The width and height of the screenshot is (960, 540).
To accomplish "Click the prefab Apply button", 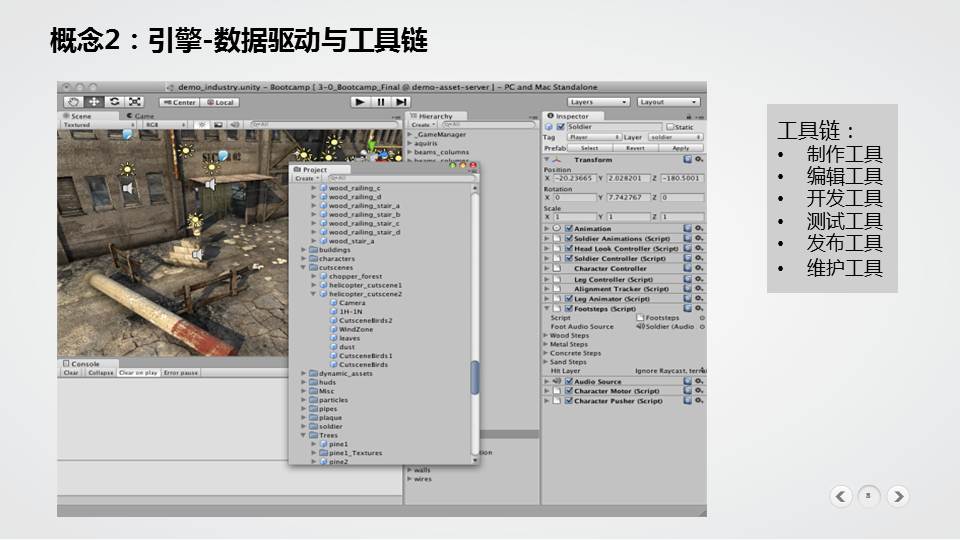I will point(681,148).
